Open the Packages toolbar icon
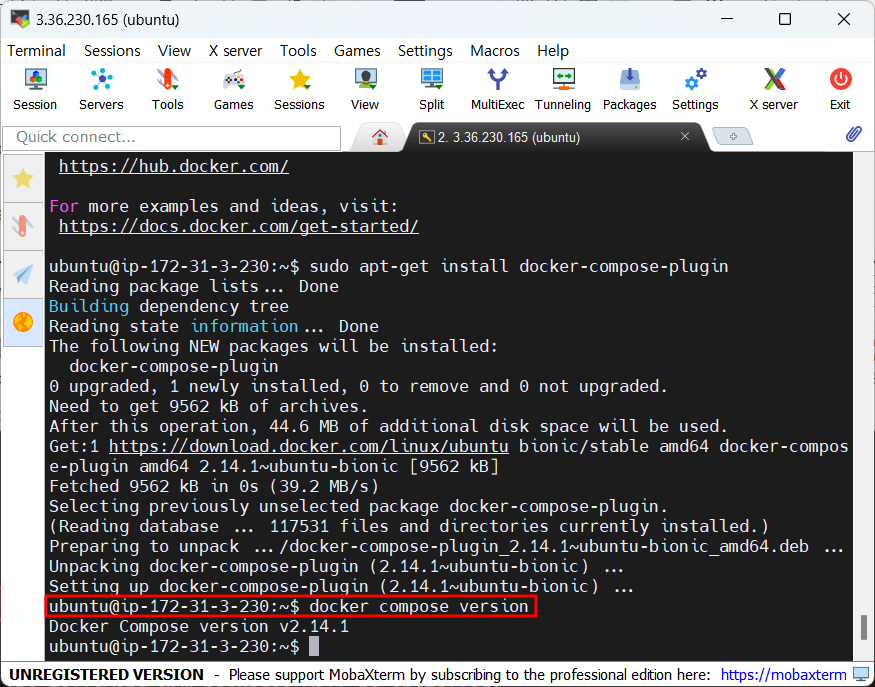Viewport: 875px width, 687px height. [x=629, y=89]
